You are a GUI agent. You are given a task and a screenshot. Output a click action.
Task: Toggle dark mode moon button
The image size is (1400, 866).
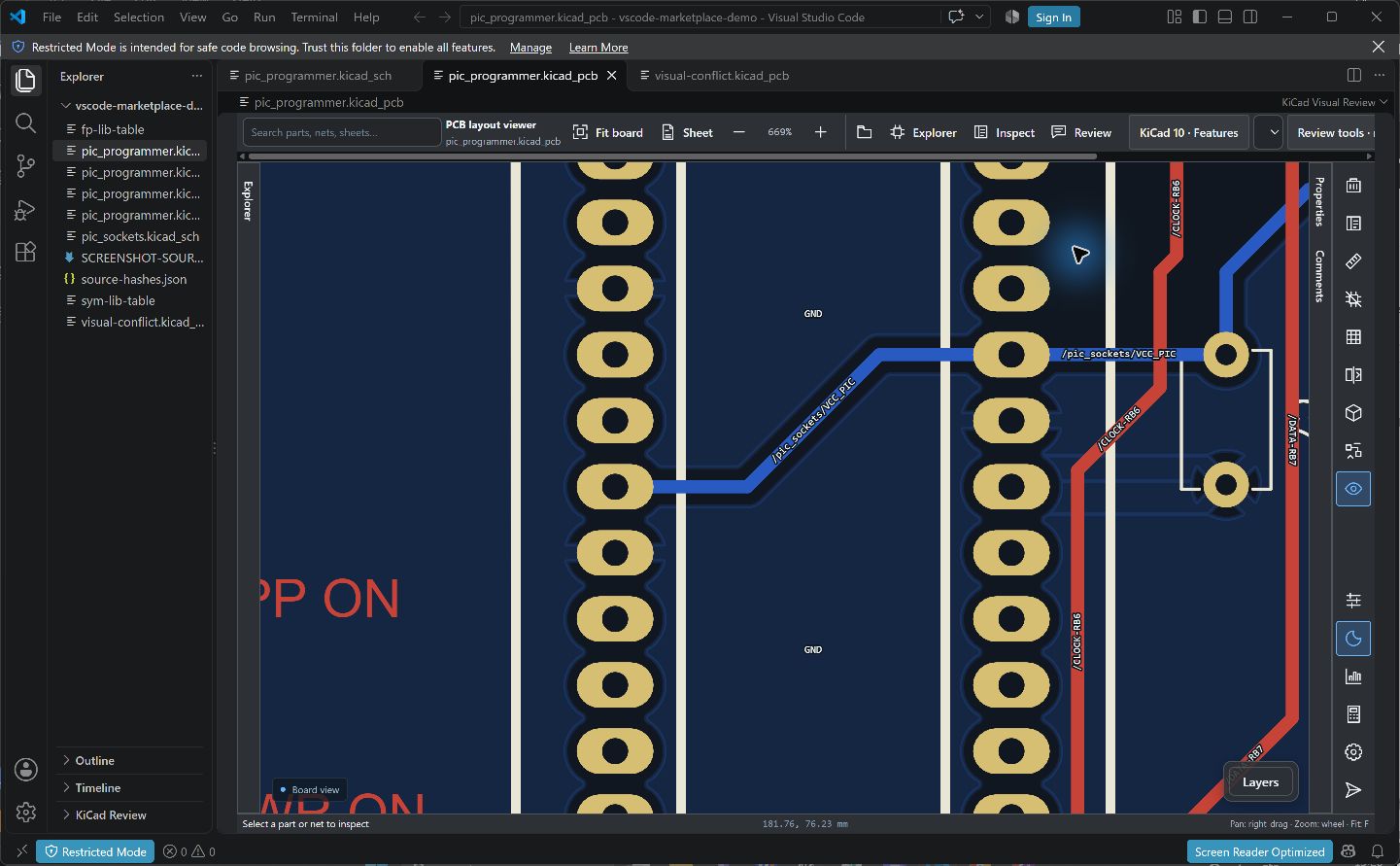click(x=1353, y=639)
